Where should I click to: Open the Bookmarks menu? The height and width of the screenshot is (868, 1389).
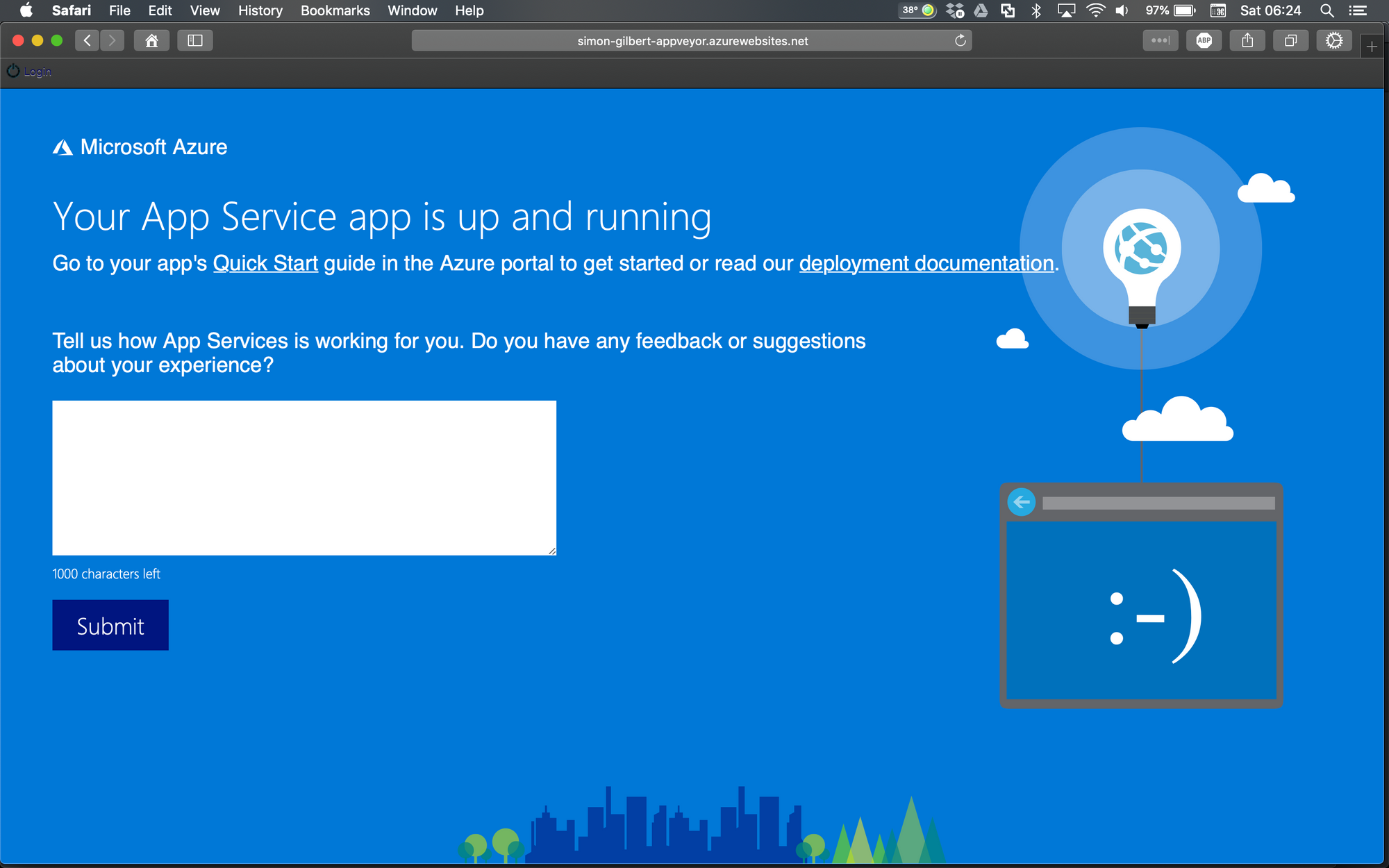coord(335,10)
